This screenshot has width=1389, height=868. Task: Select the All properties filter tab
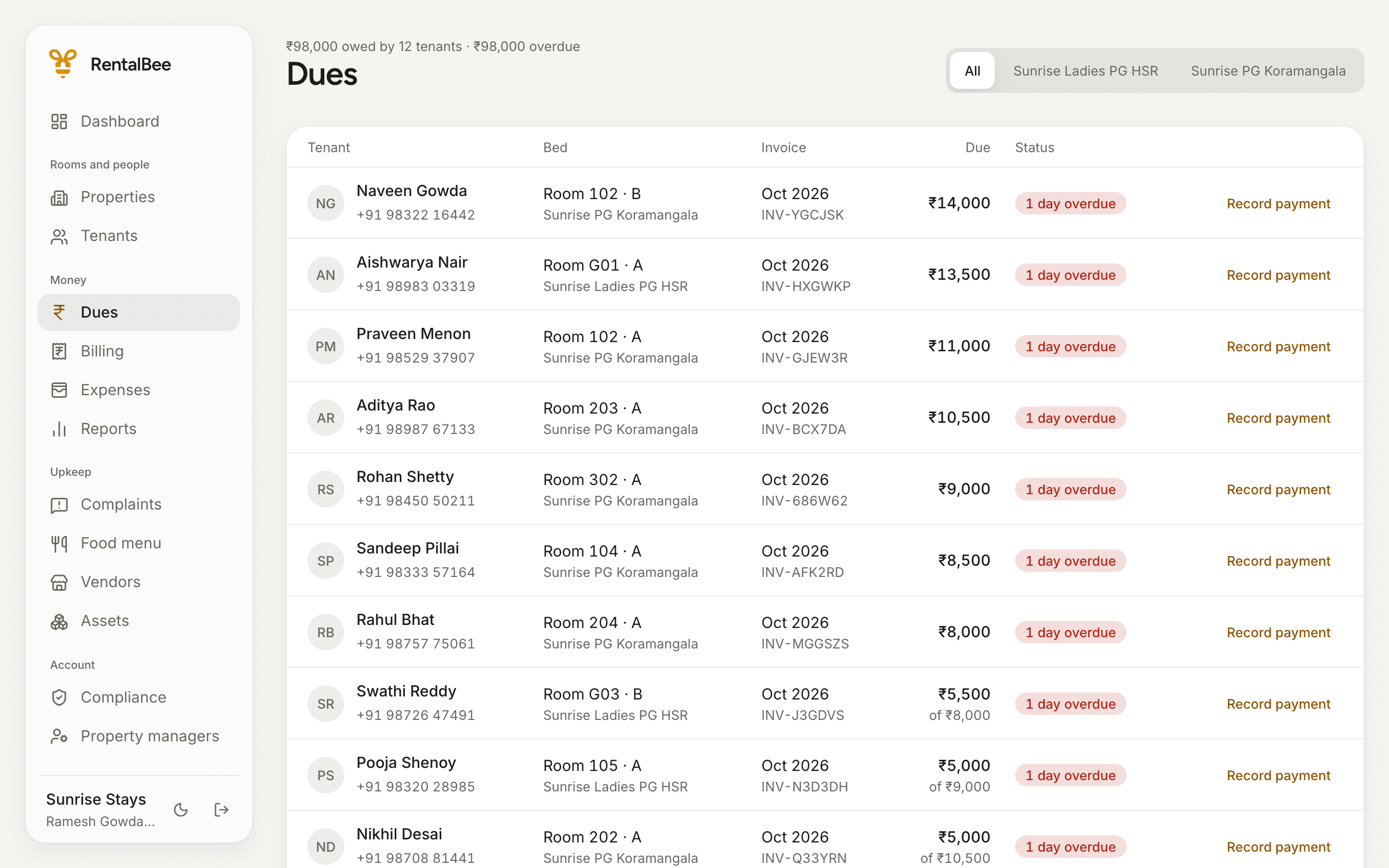(972, 70)
